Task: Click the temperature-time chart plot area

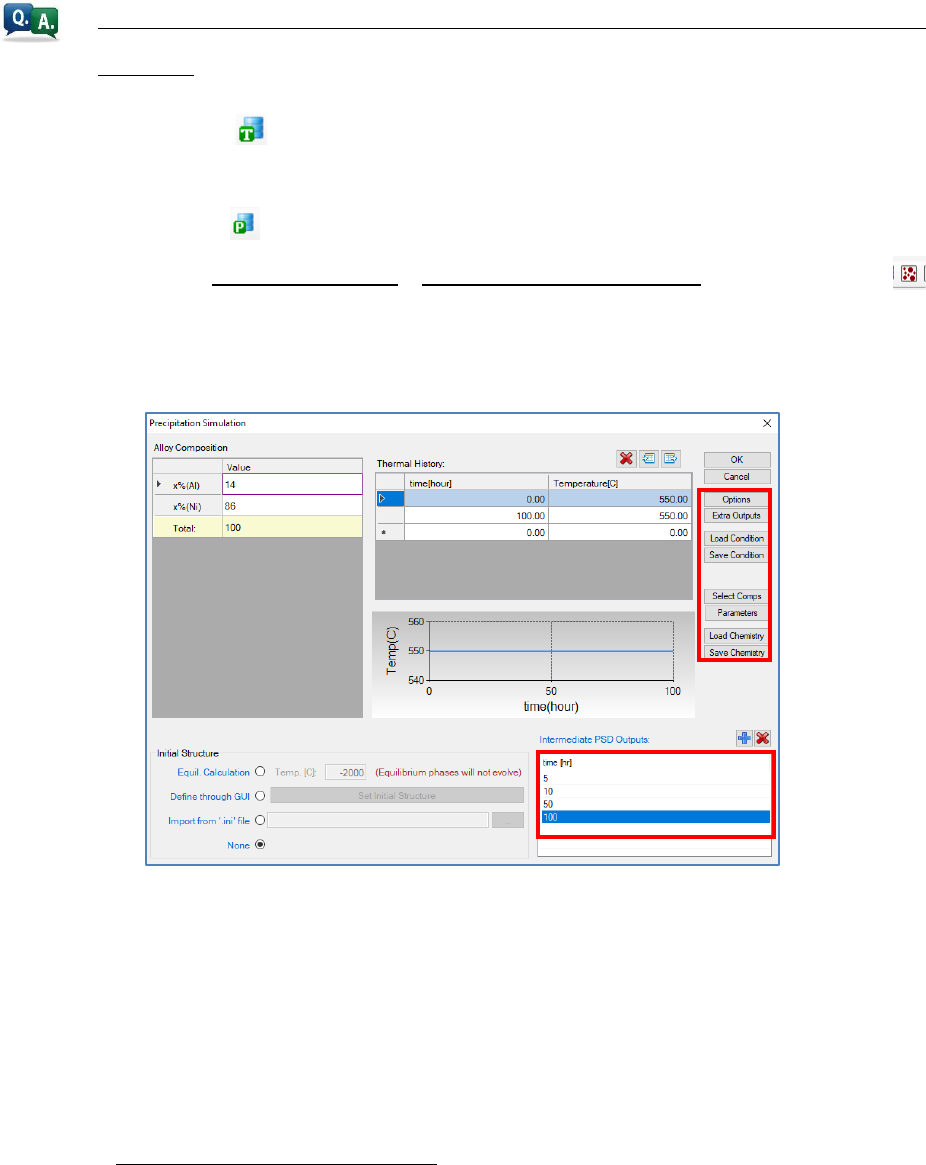Action: pyautogui.click(x=551, y=651)
